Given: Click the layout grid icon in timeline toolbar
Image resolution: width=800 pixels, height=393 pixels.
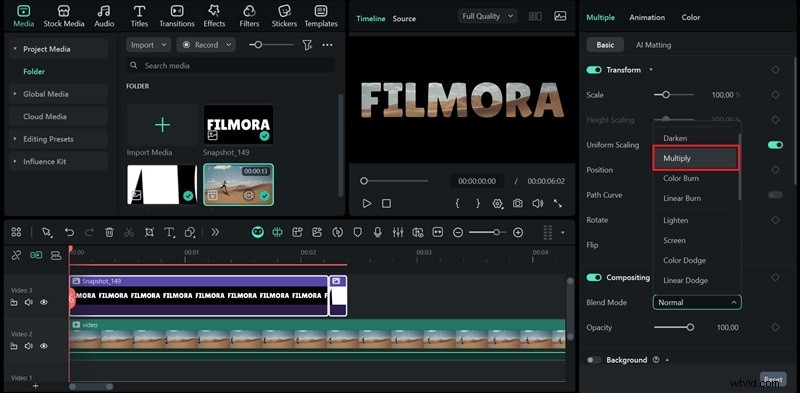Looking at the screenshot, I should point(16,232).
